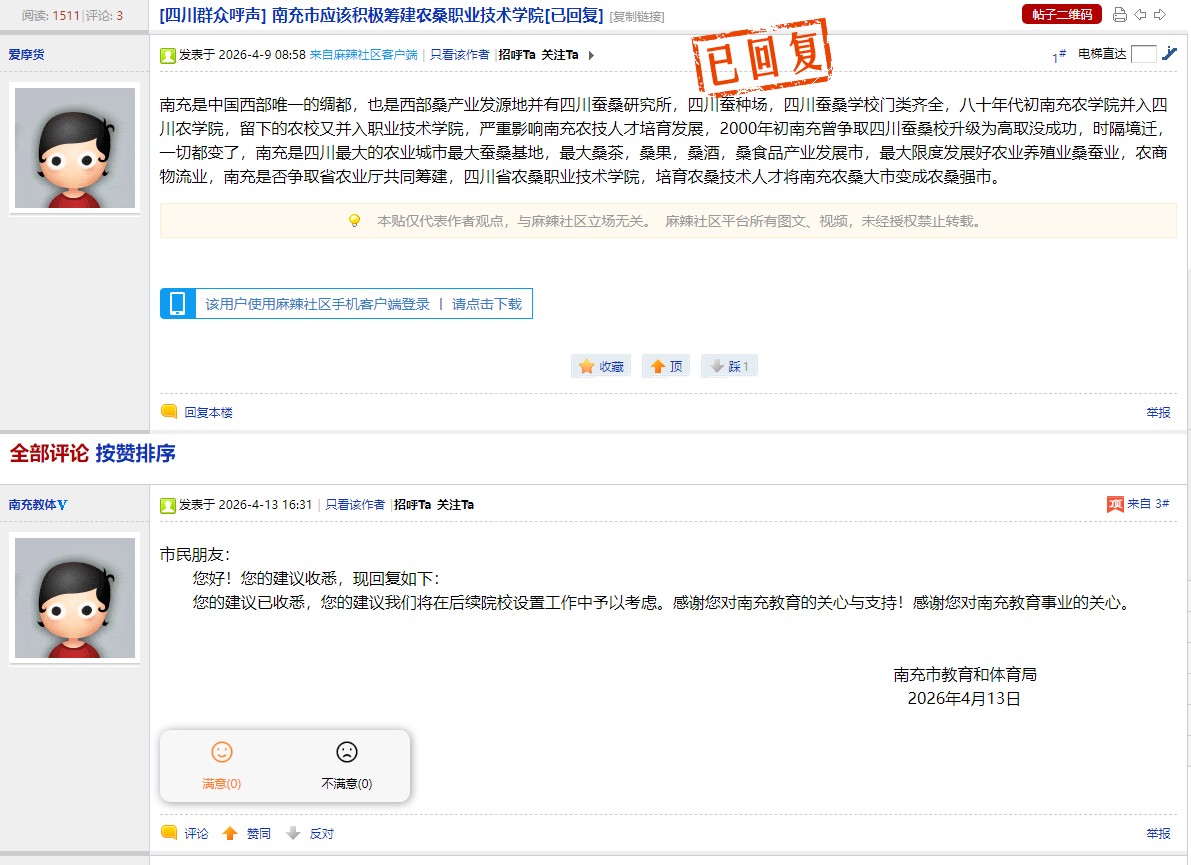Viewport: 1191px width, 865px height.
Task: Click the print post icon
Action: click(1119, 15)
